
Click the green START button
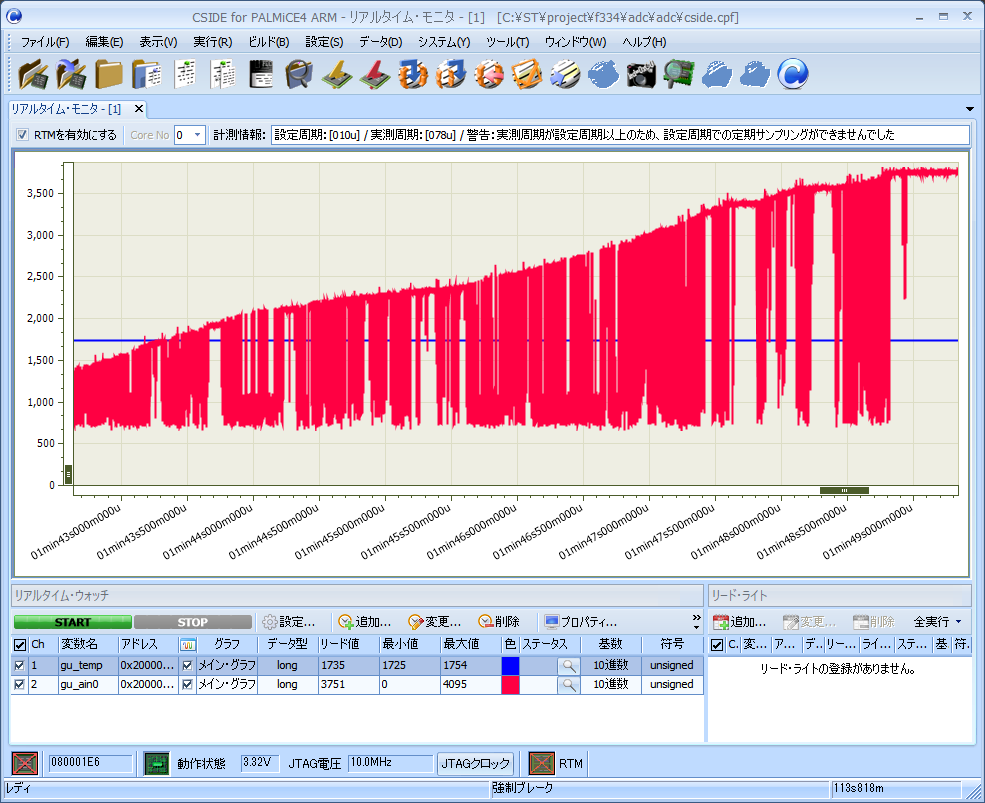(73, 622)
